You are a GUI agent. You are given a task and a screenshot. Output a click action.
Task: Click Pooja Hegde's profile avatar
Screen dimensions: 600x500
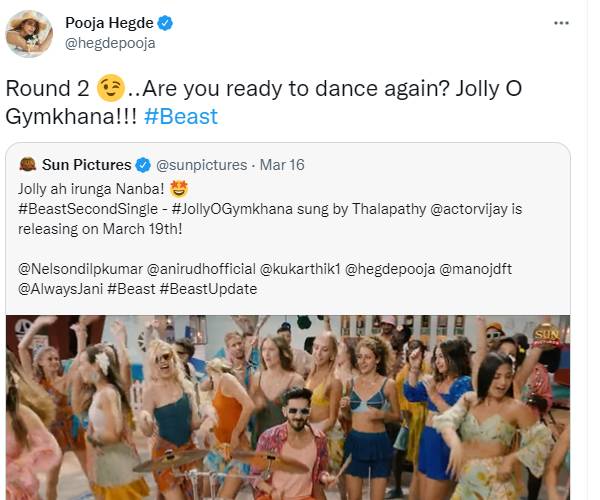pos(28,32)
